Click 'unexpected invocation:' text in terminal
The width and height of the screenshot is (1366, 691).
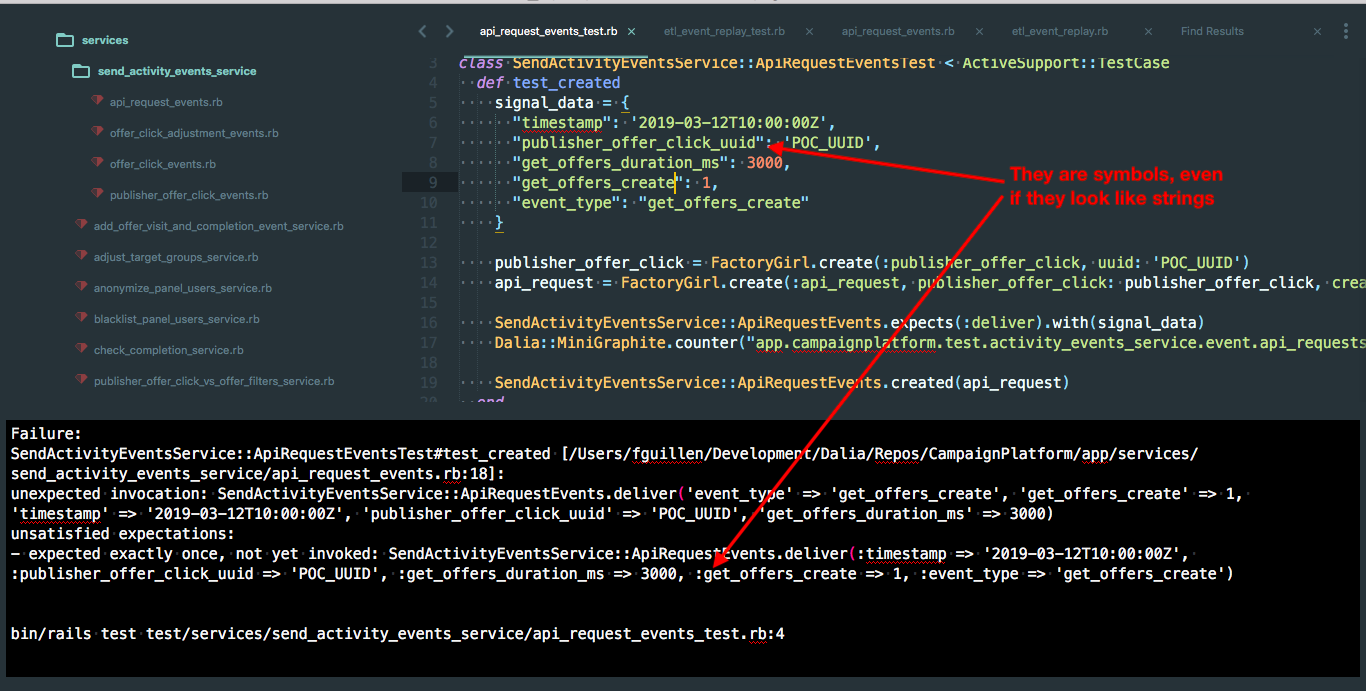click(x=109, y=493)
